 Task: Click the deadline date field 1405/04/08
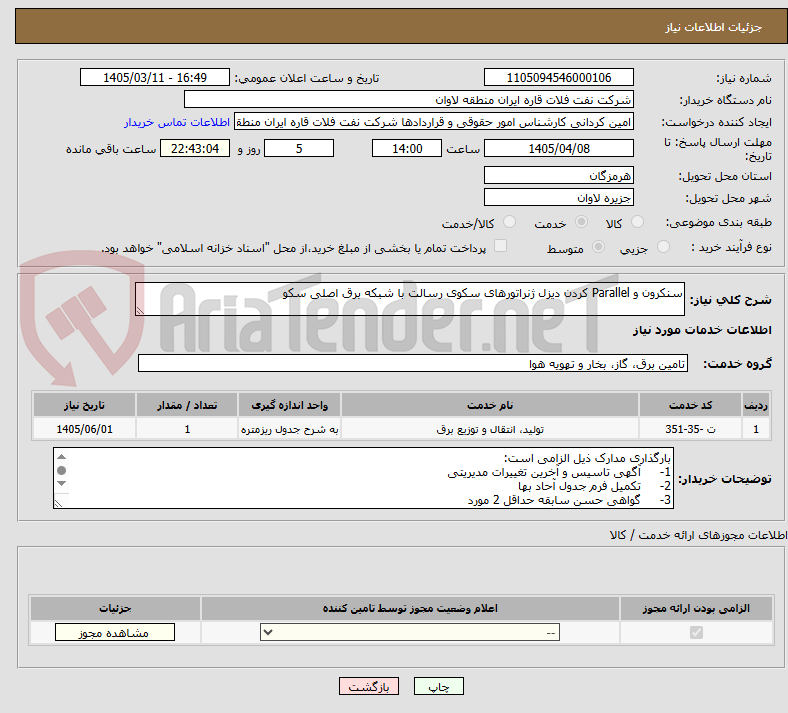(x=558, y=148)
